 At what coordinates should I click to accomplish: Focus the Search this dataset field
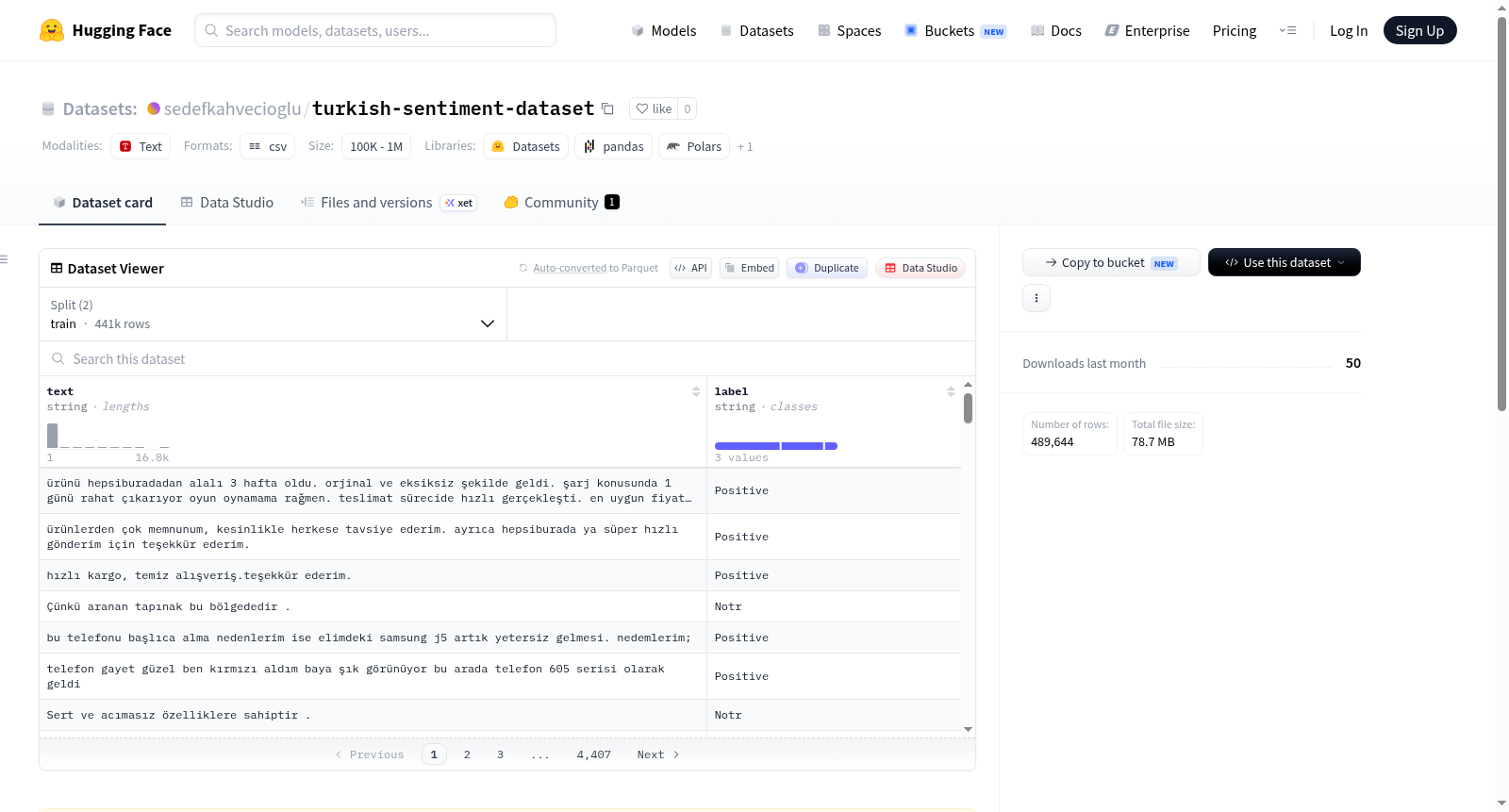point(507,359)
